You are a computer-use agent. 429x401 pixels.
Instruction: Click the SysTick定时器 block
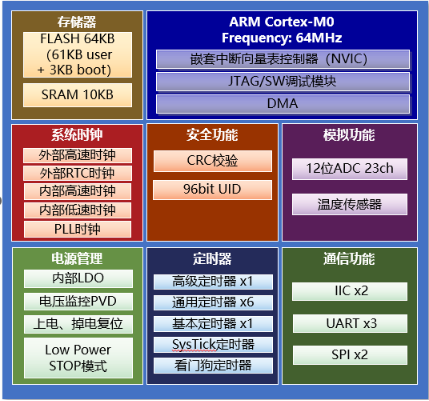coord(213,345)
